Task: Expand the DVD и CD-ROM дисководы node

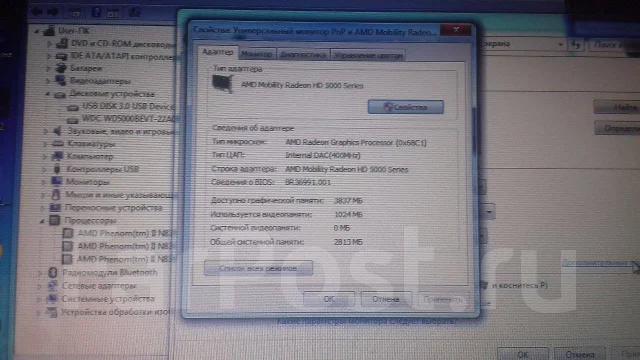Action: click(x=49, y=43)
